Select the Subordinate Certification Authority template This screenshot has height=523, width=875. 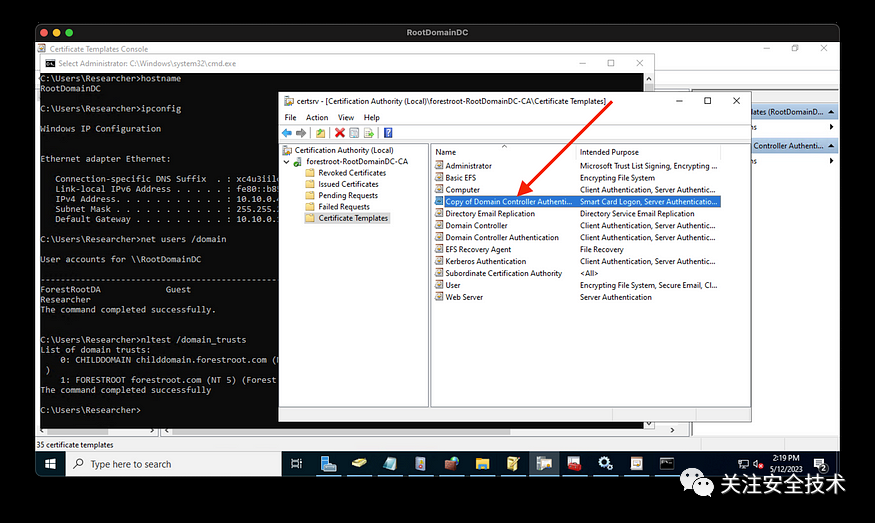503,273
